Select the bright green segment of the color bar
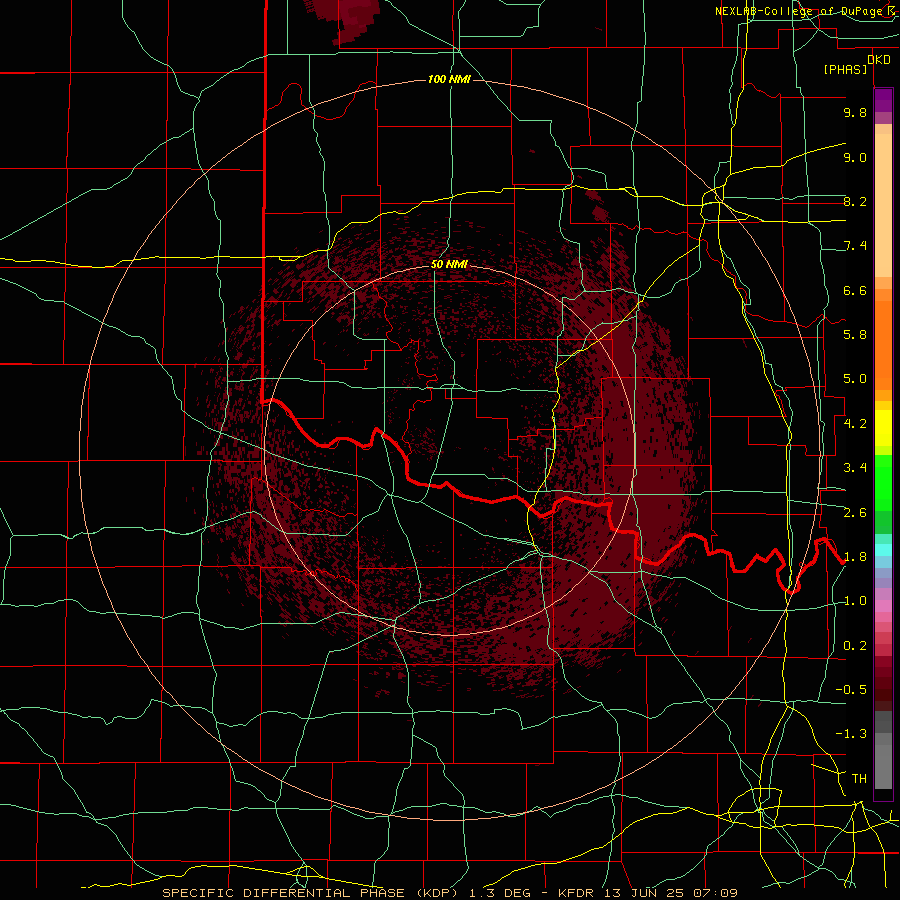 coord(883,483)
